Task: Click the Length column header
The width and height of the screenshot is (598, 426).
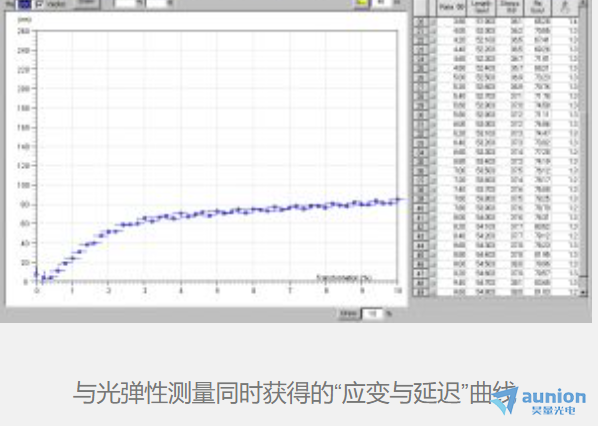Action: 482,8
